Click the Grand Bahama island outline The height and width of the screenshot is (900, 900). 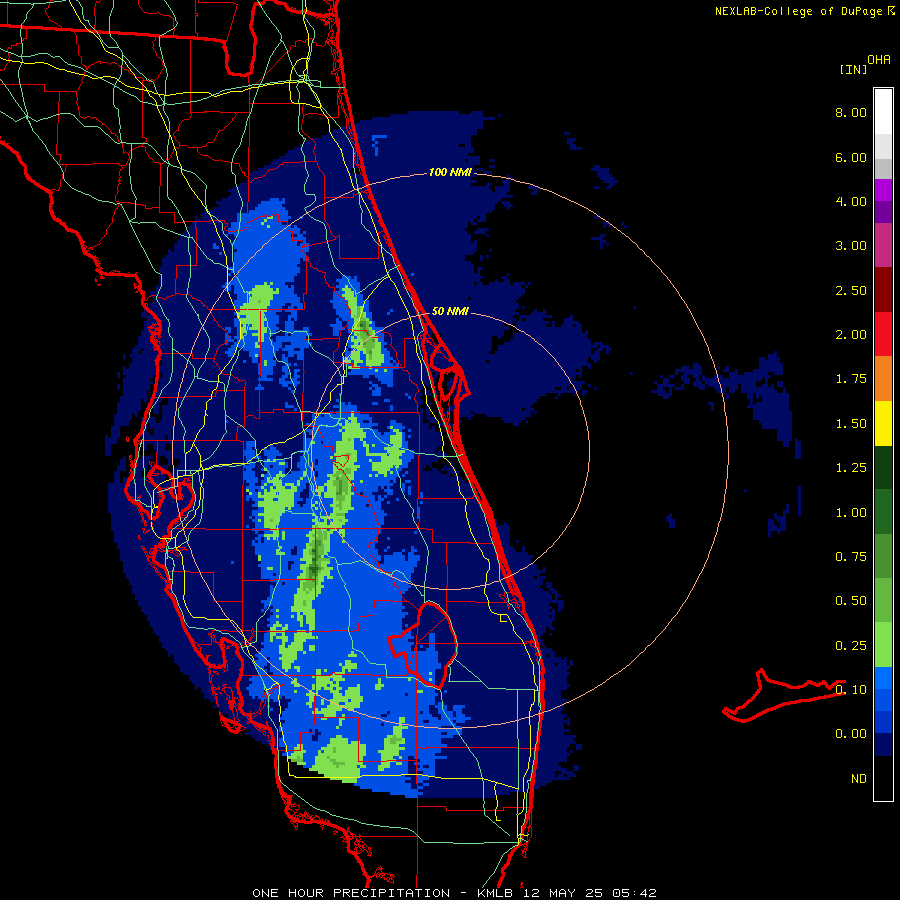(783, 695)
